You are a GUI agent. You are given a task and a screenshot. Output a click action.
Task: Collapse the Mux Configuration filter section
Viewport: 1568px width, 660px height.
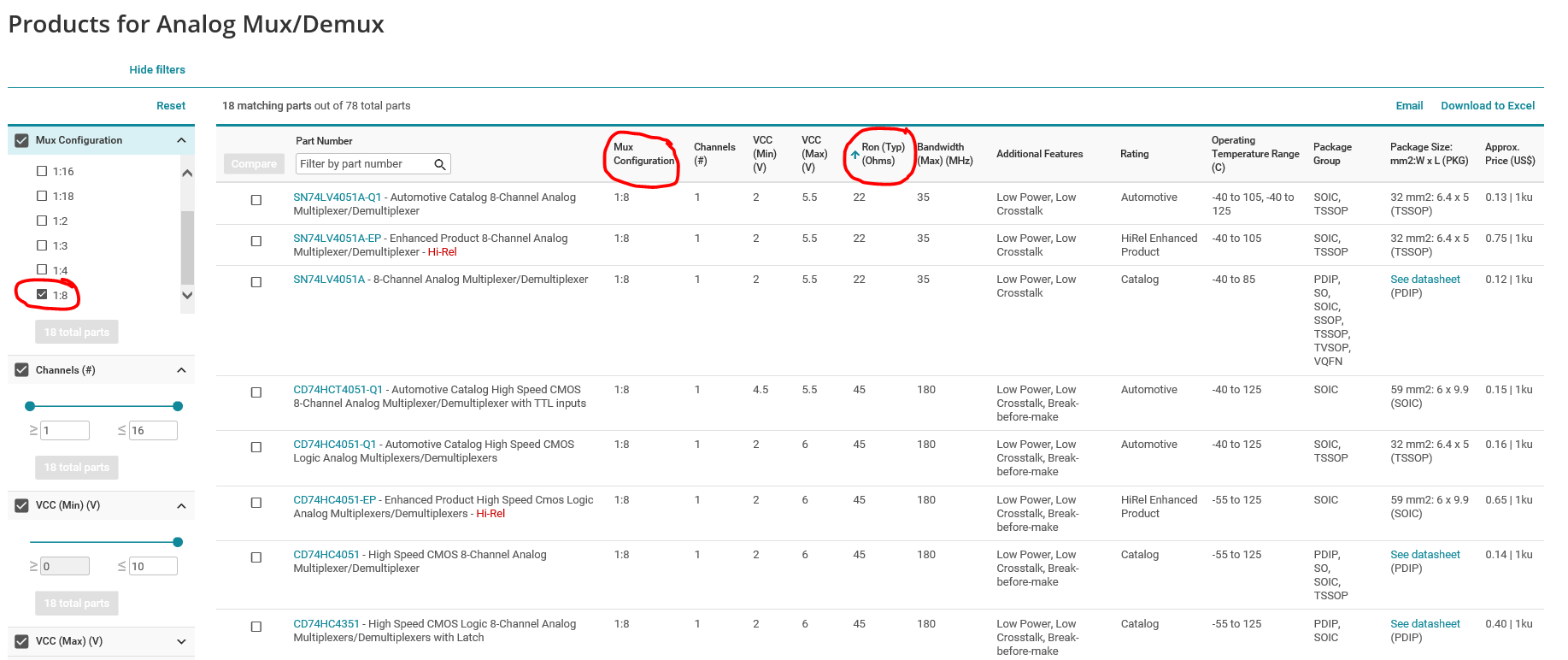pos(181,140)
